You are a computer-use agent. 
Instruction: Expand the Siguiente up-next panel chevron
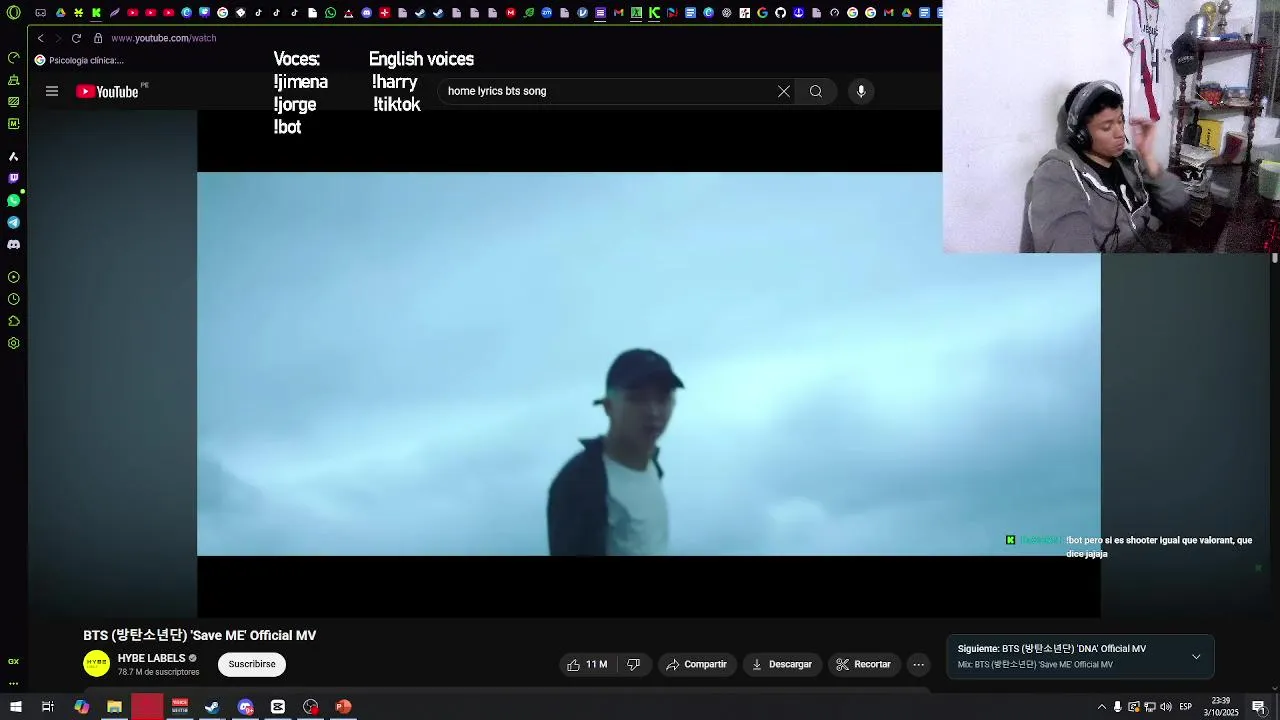tap(1196, 657)
